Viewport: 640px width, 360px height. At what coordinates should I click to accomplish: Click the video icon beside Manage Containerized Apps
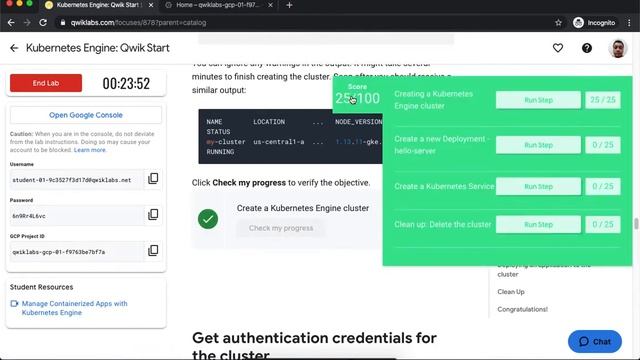[x=14, y=304]
